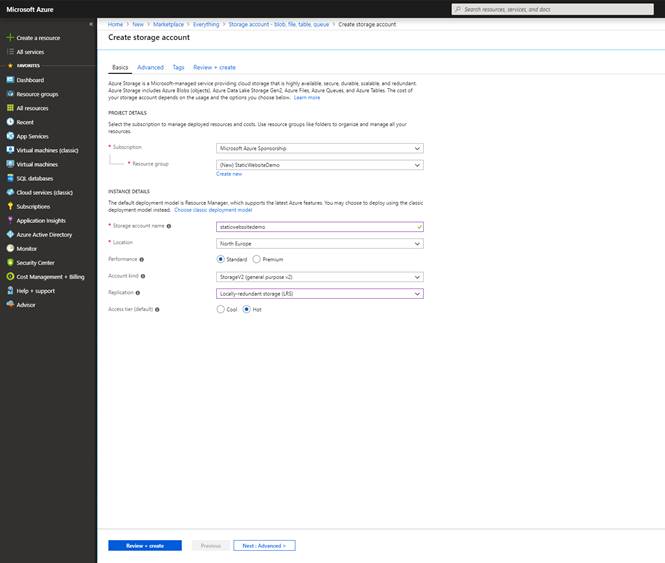Open the Advisor icon in sidebar

pos(10,304)
